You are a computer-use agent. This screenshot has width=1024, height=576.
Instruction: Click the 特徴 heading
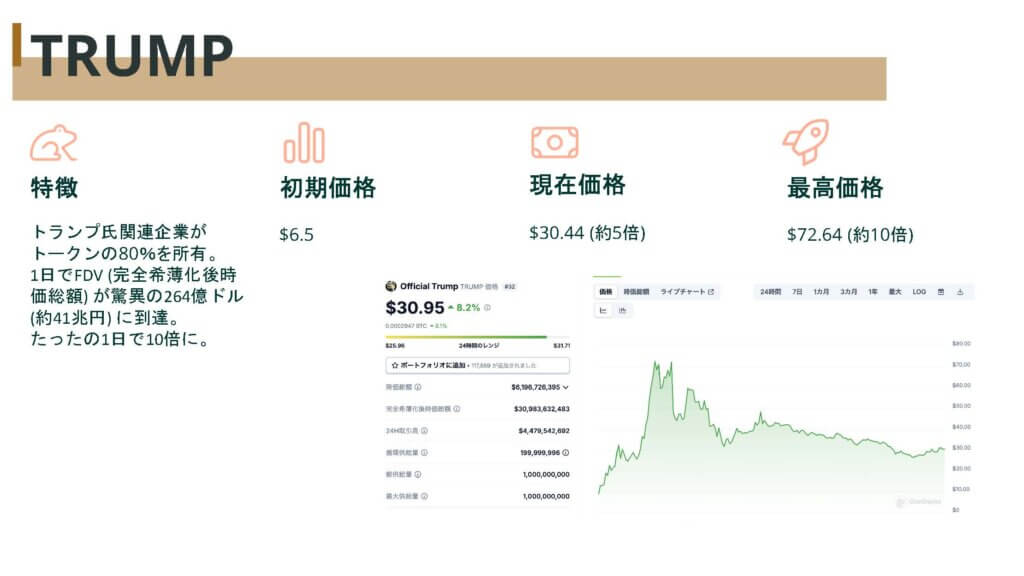[x=54, y=188]
